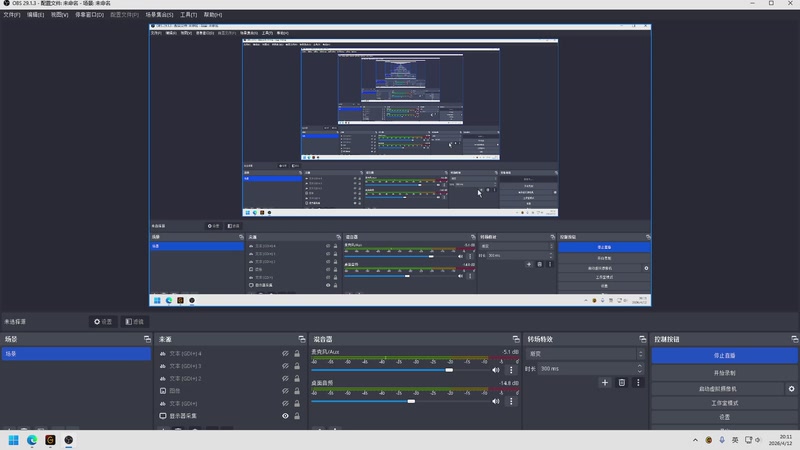Click the OBS Studio taskbar icon
The image size is (800, 450).
(x=68, y=440)
